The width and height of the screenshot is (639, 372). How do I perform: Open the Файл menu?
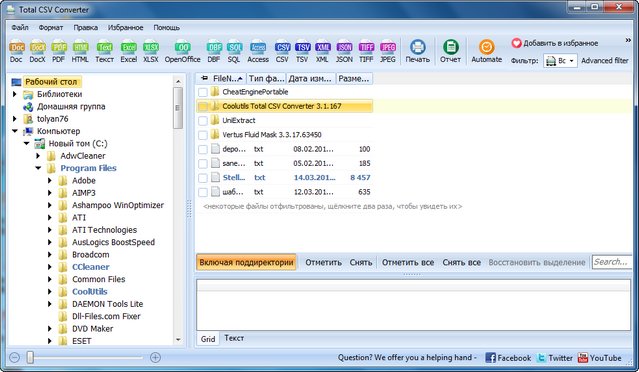(20, 28)
